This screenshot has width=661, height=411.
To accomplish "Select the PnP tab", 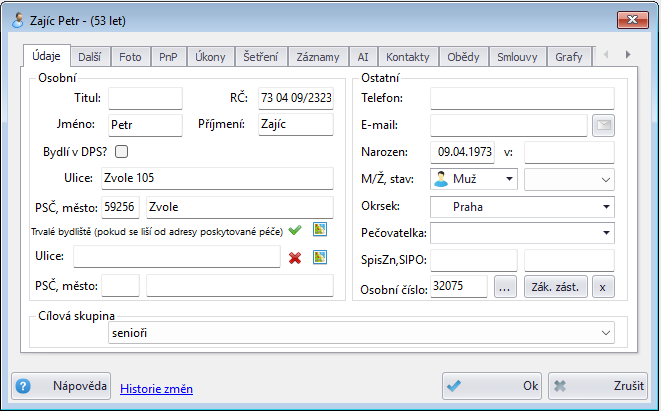I will point(168,57).
